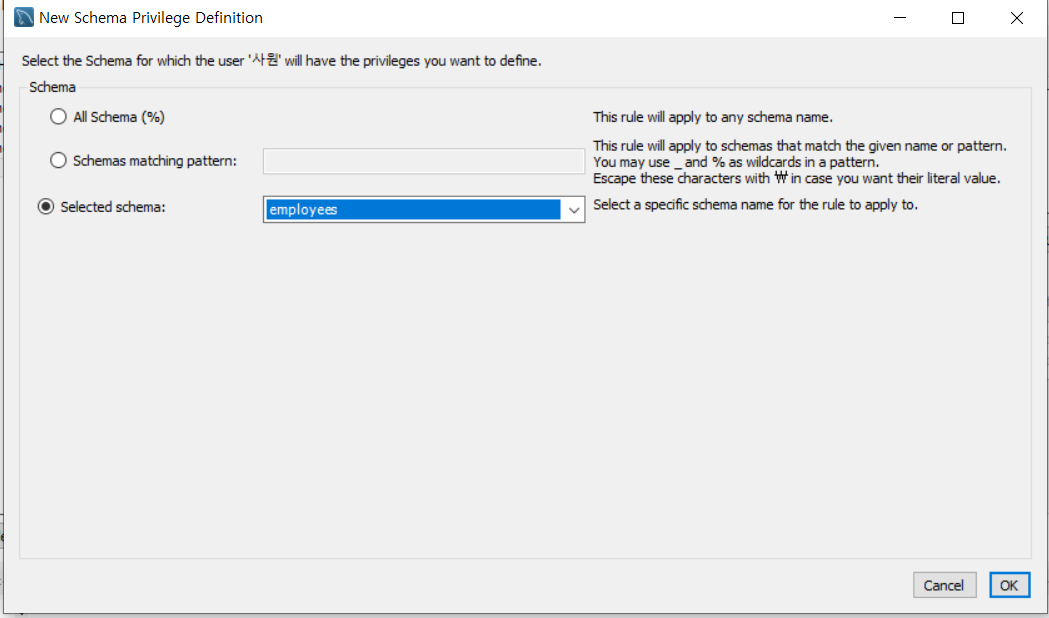Click the 'Escape these characters' hint text

796,179
